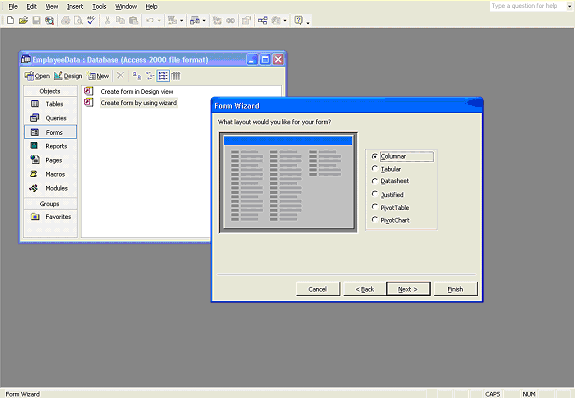Screen dimensions: 575x407
Task: Click the Save disk toolbar icon
Action: click(x=36, y=21)
